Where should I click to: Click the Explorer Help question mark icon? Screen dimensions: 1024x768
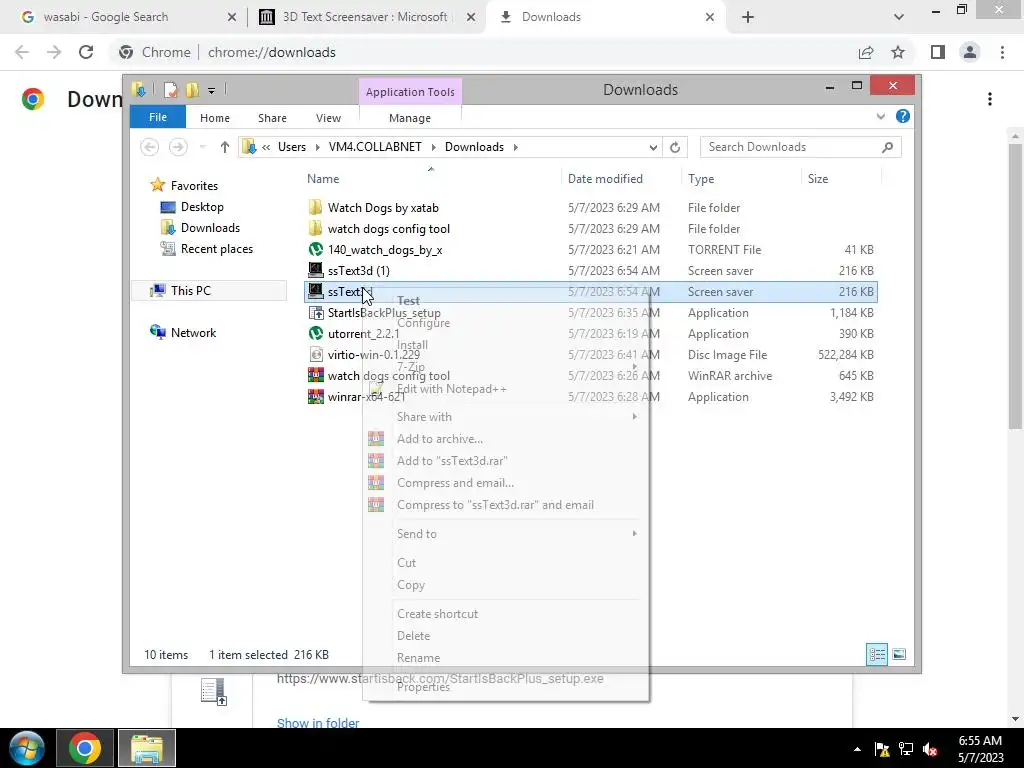903,116
